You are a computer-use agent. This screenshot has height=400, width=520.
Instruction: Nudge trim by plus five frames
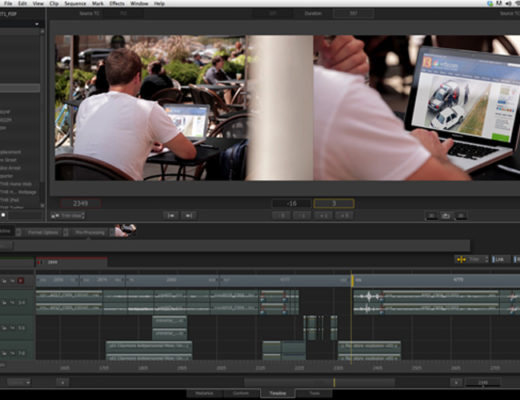344,216
